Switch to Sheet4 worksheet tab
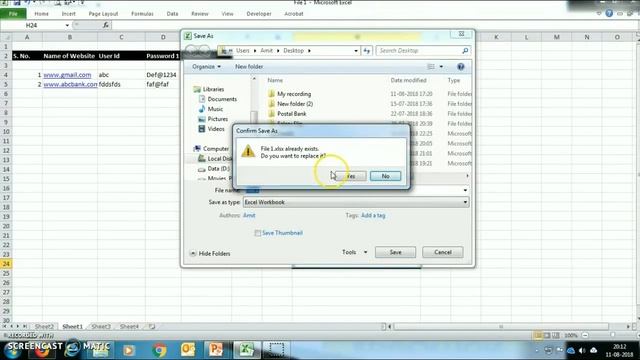 click(x=129, y=327)
